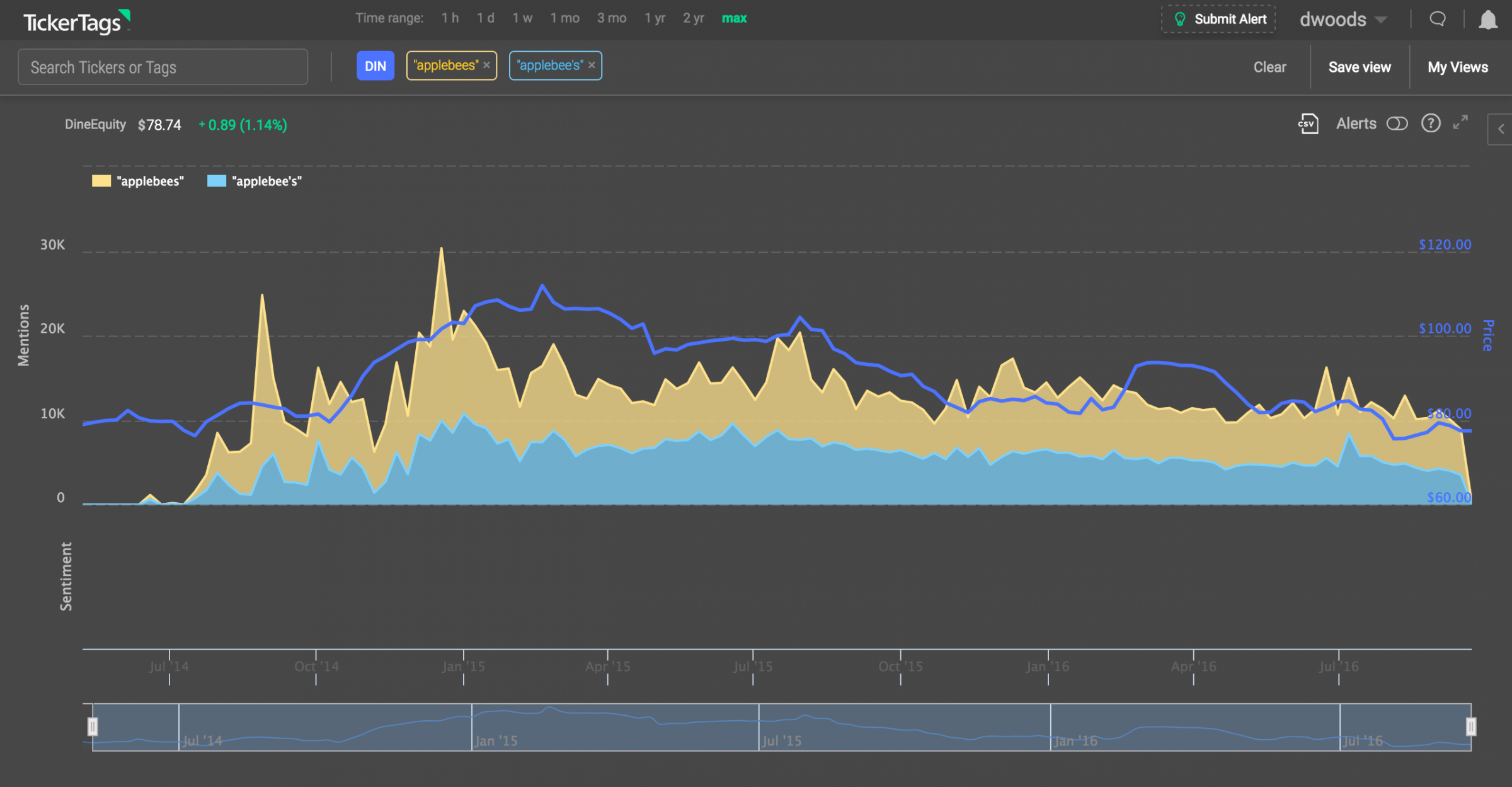This screenshot has height=787, width=1512.
Task: Click the +0.89 (1.14%) change value
Action: [x=243, y=125]
